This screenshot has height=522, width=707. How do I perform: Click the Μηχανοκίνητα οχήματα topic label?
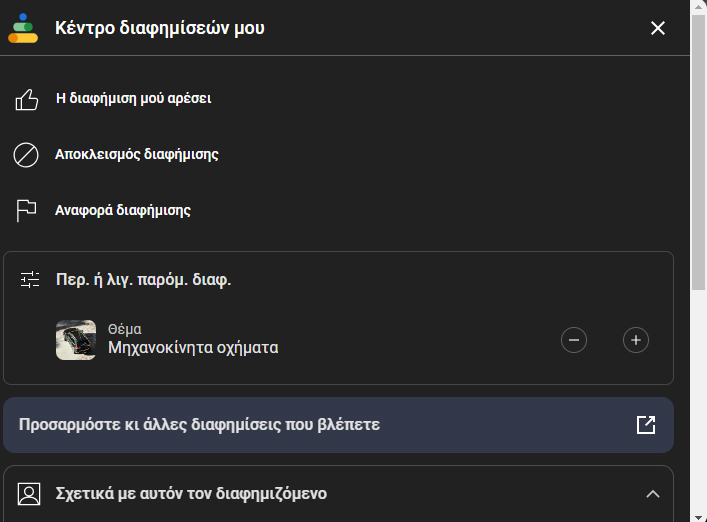(x=193, y=348)
